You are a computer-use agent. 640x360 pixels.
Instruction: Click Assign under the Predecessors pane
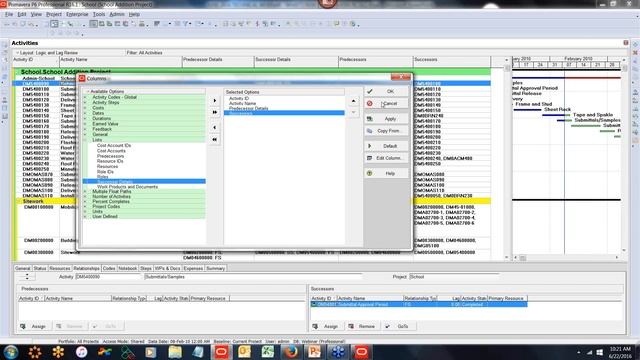pyautogui.click(x=34, y=327)
